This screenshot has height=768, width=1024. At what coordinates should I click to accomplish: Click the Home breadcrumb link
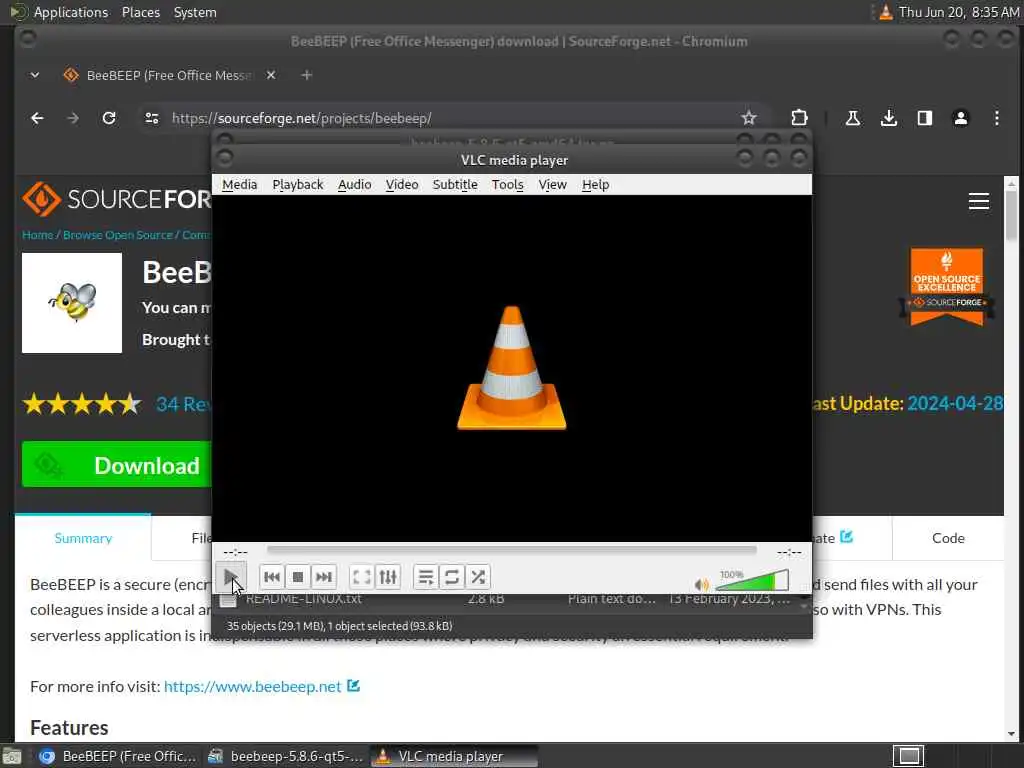click(37, 235)
